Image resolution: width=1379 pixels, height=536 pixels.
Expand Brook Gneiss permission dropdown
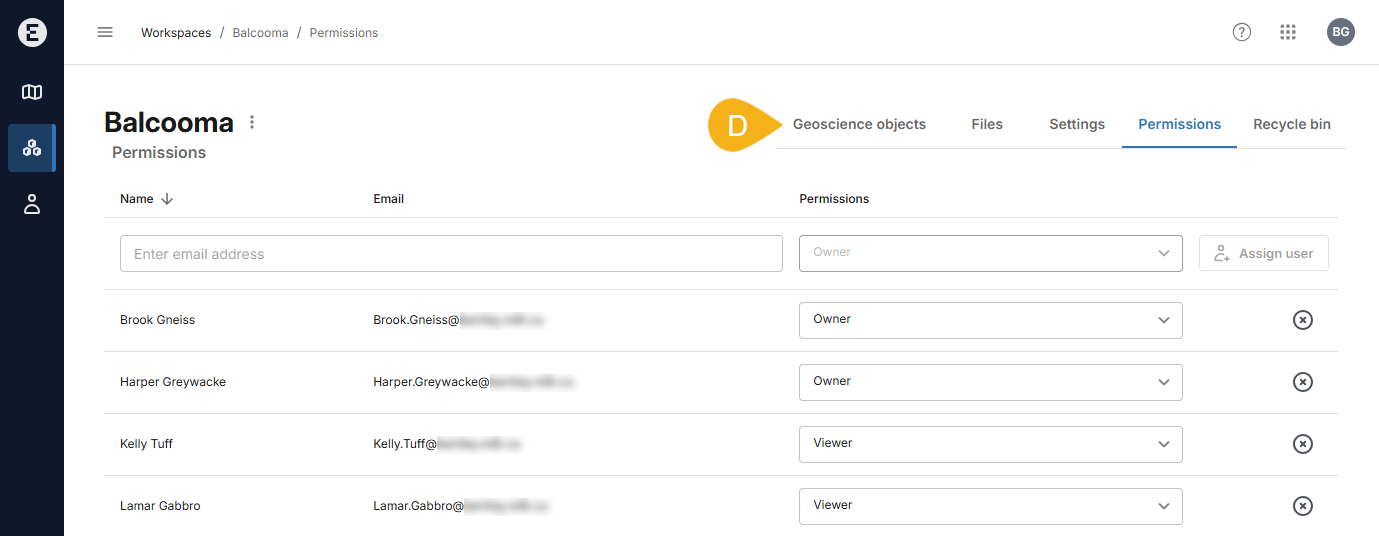[x=990, y=320]
